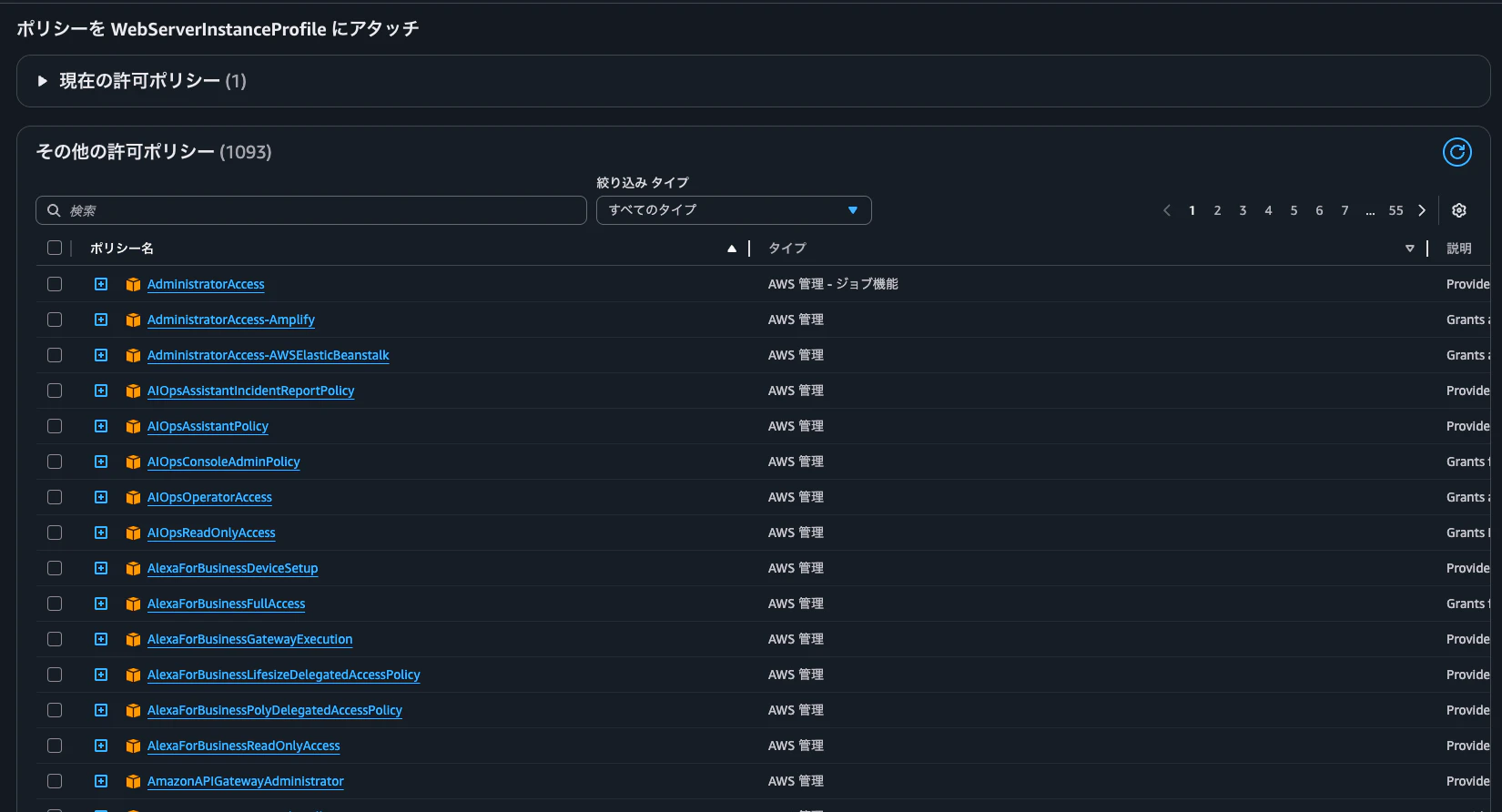1502x812 pixels.
Task: Click the ポリシー名 column header
Action: (121, 249)
